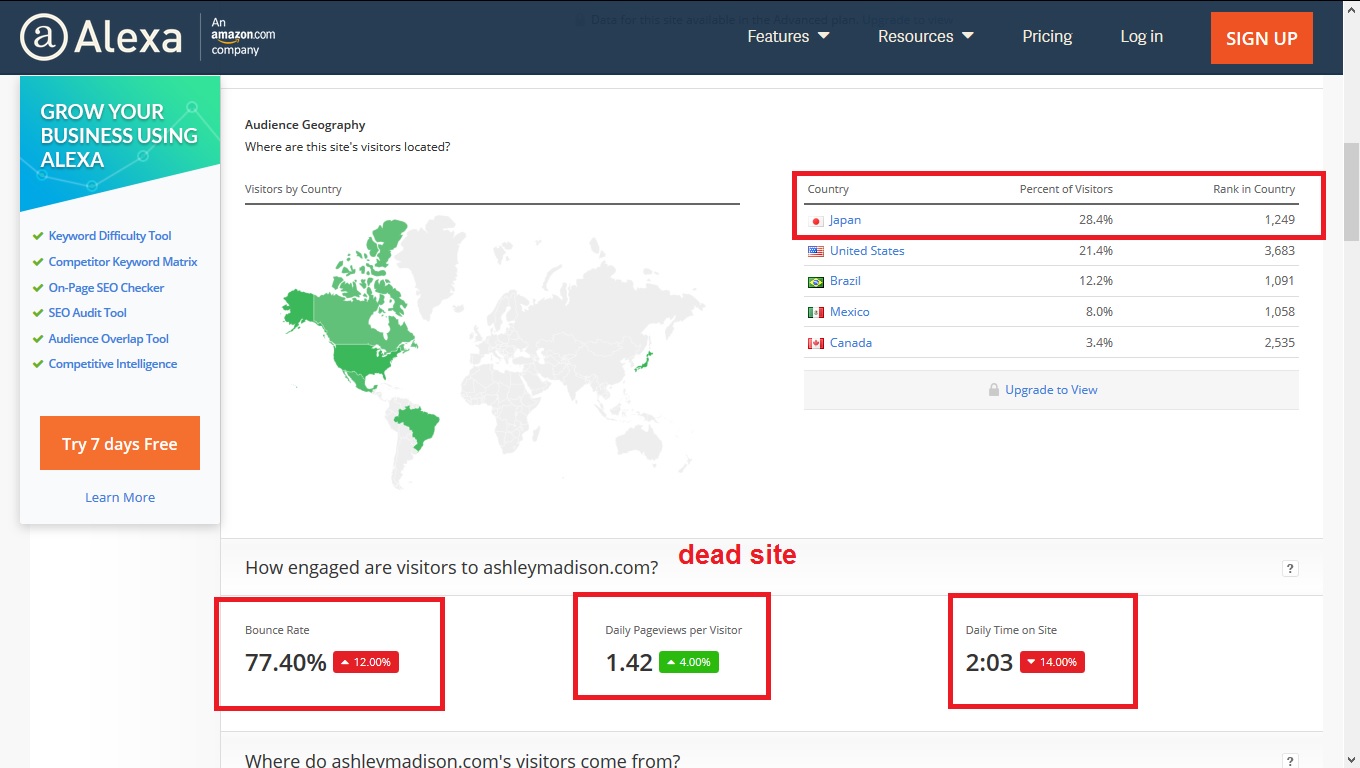Click the Try 7 days Free button

[x=120, y=443]
